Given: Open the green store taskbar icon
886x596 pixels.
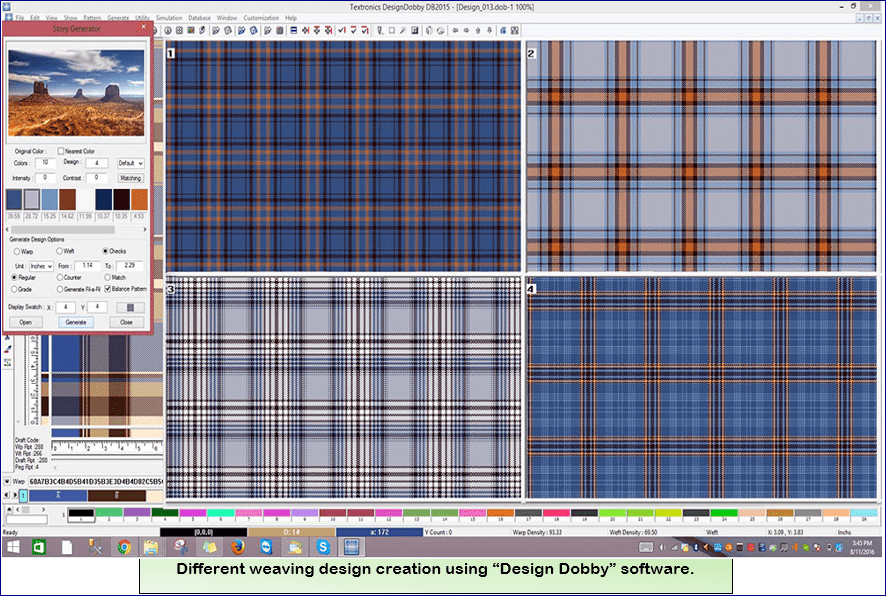Looking at the screenshot, I should pos(38,547).
